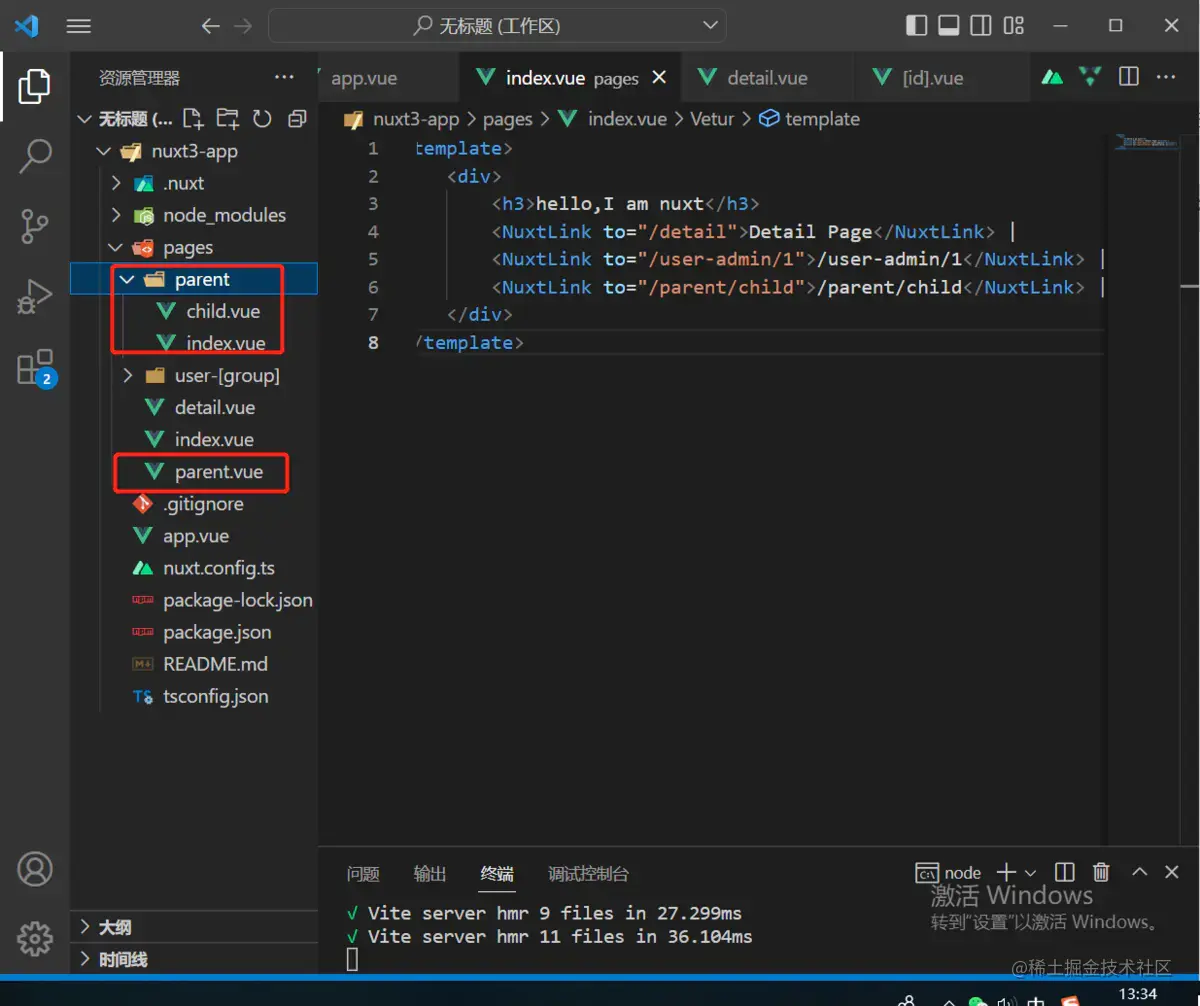Click the New File icon in explorer
The width and height of the screenshot is (1200, 1006).
coord(193,119)
